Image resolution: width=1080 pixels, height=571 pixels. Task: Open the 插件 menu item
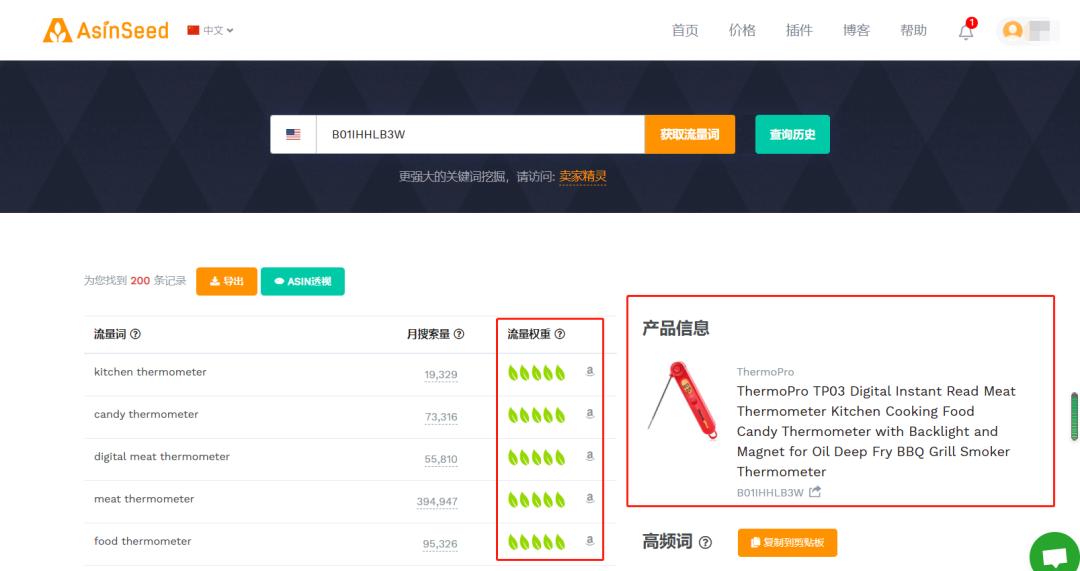(799, 30)
